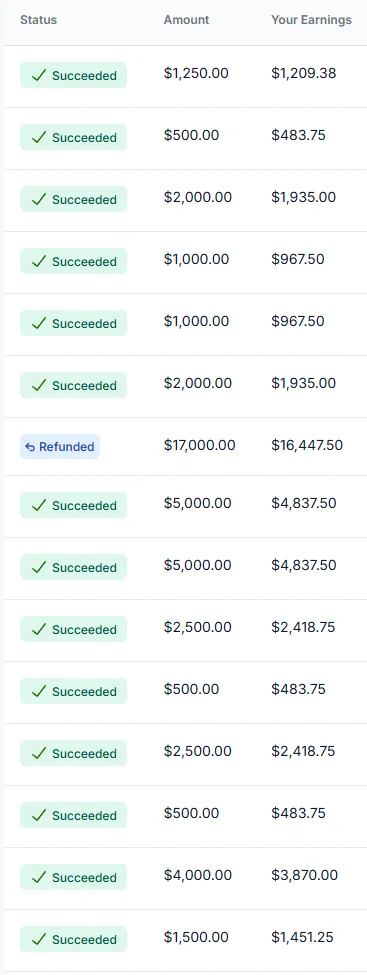367x975 pixels.
Task: Sort by the Your Earnings column header
Action: tap(312, 20)
